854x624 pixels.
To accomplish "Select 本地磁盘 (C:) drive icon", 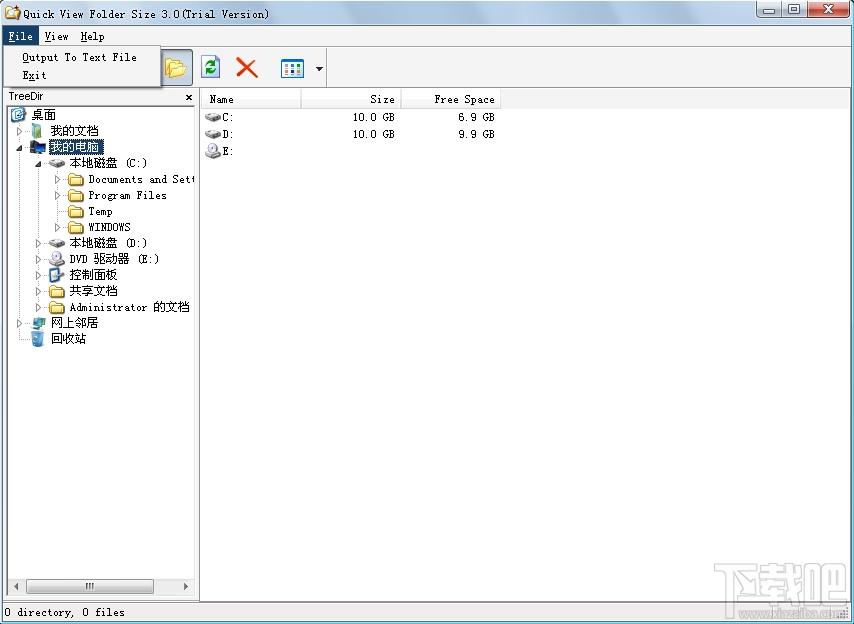I will [x=57, y=163].
